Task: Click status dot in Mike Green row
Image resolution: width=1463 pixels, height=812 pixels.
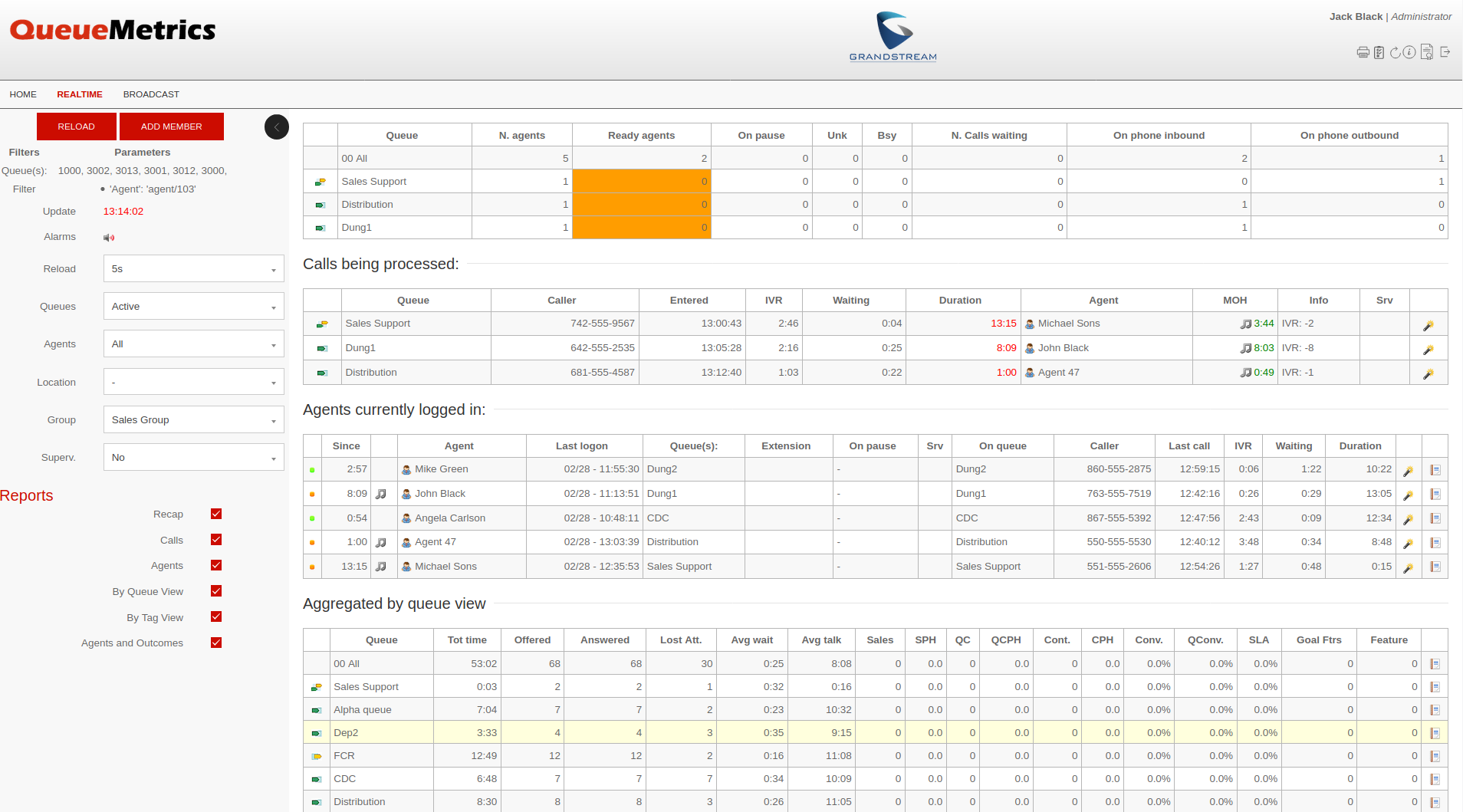Action: tap(312, 470)
